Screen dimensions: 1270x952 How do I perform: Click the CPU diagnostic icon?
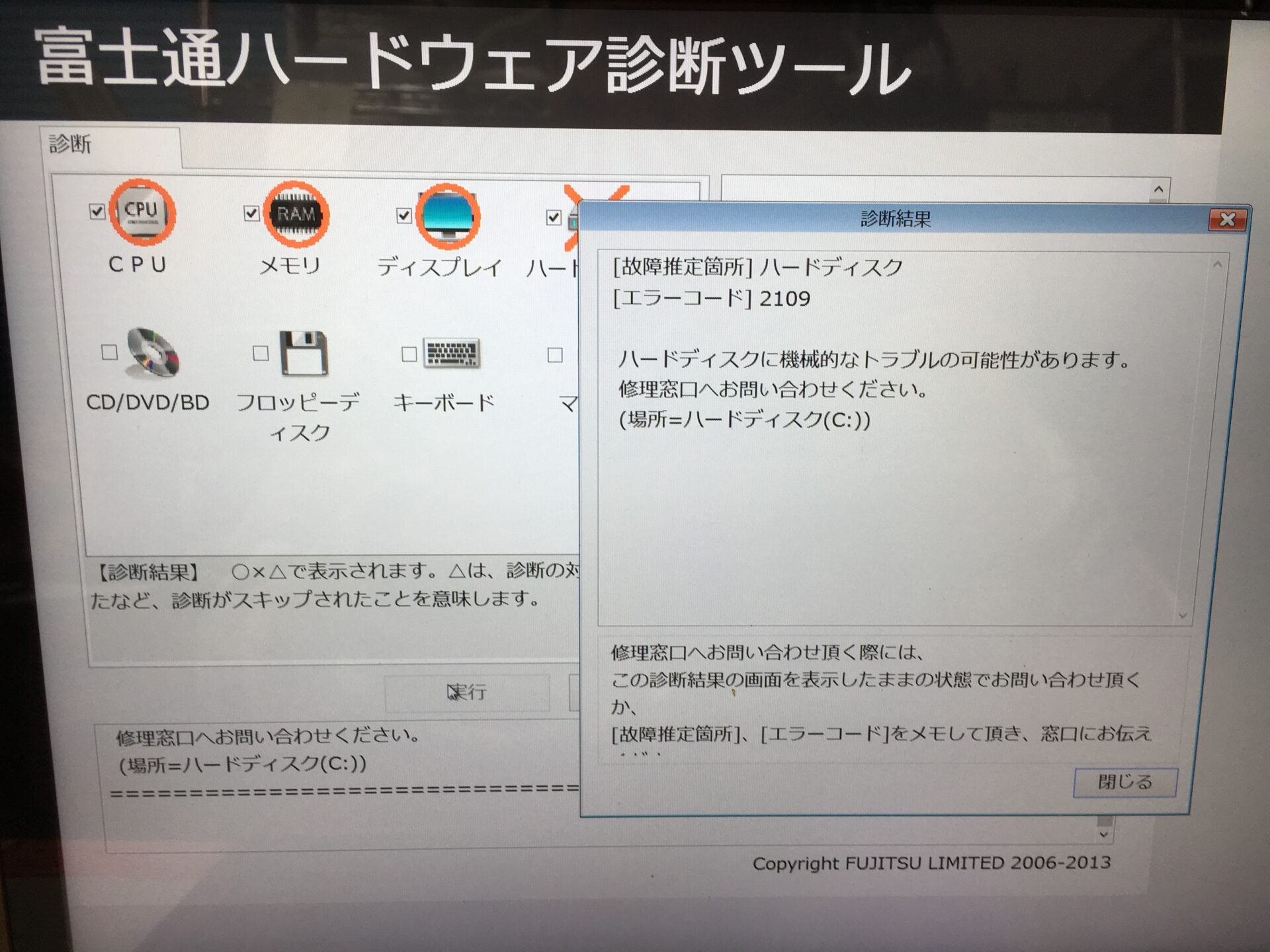(x=142, y=212)
